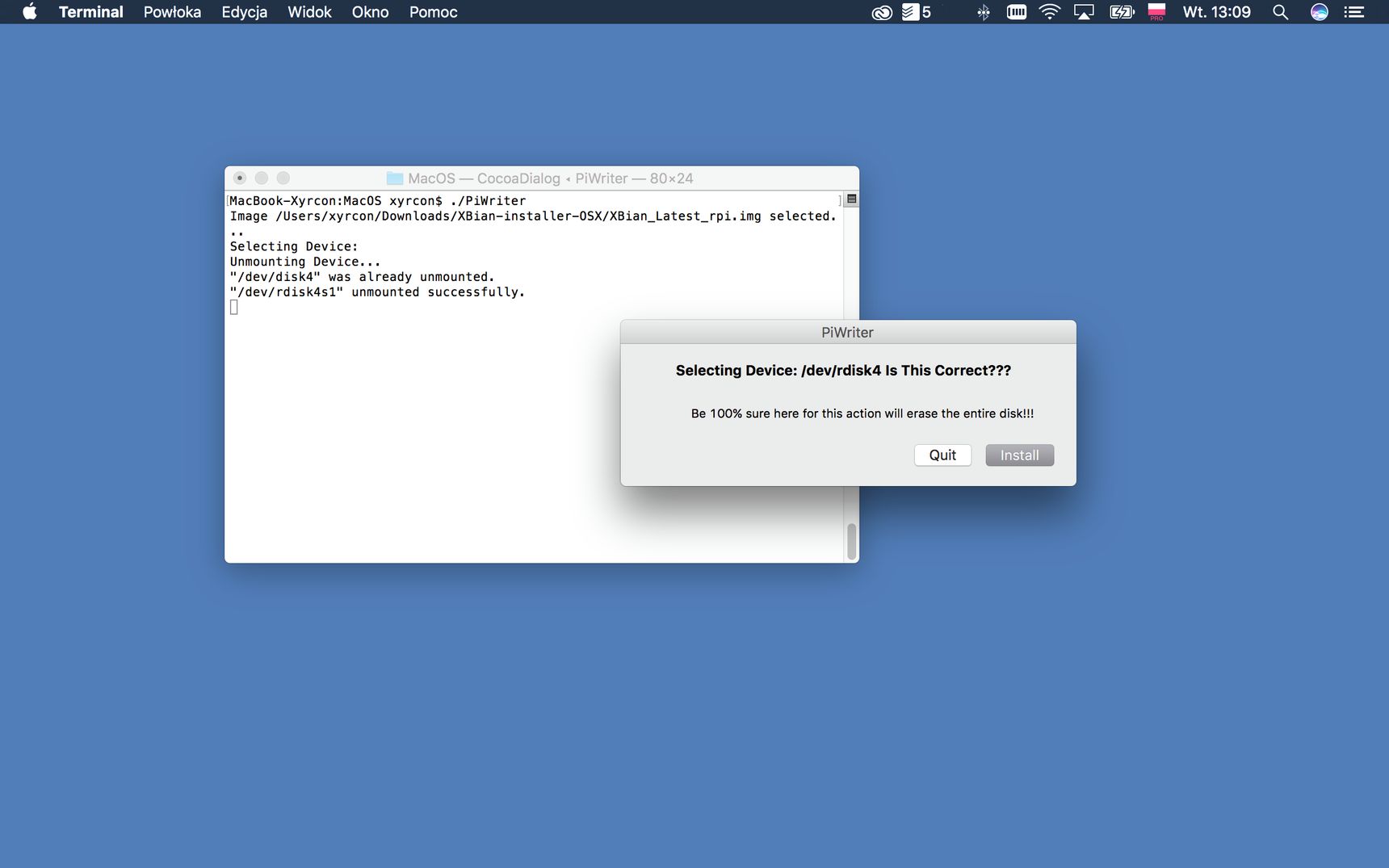Click the Terminal cursor block
The width and height of the screenshot is (1389, 868).
click(x=234, y=307)
